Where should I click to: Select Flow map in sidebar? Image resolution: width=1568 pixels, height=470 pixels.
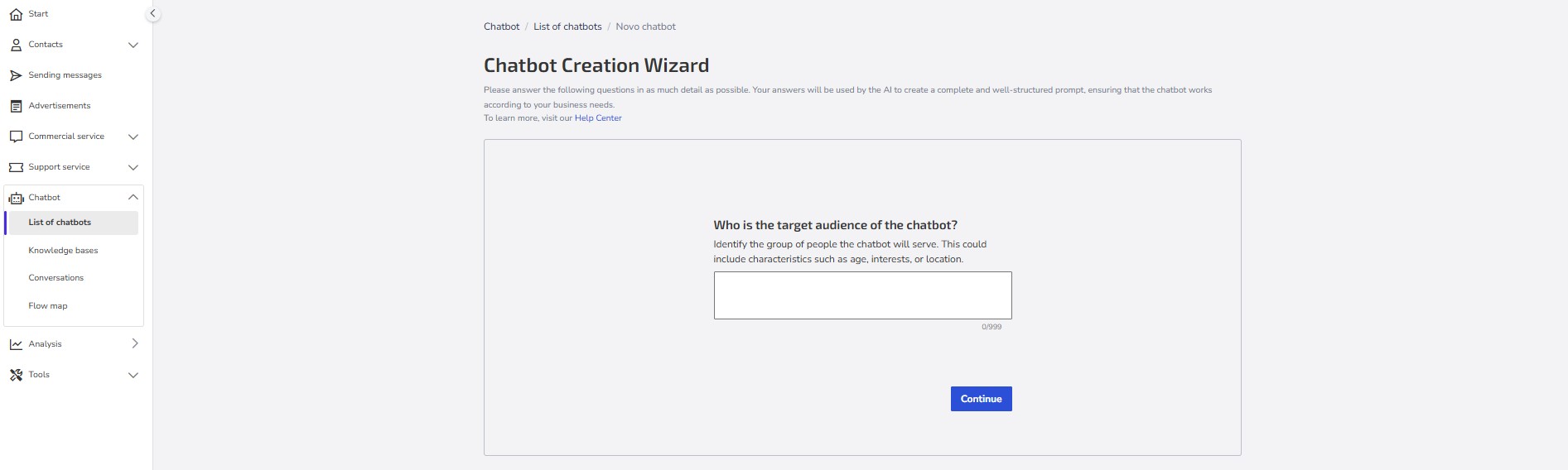coord(48,306)
